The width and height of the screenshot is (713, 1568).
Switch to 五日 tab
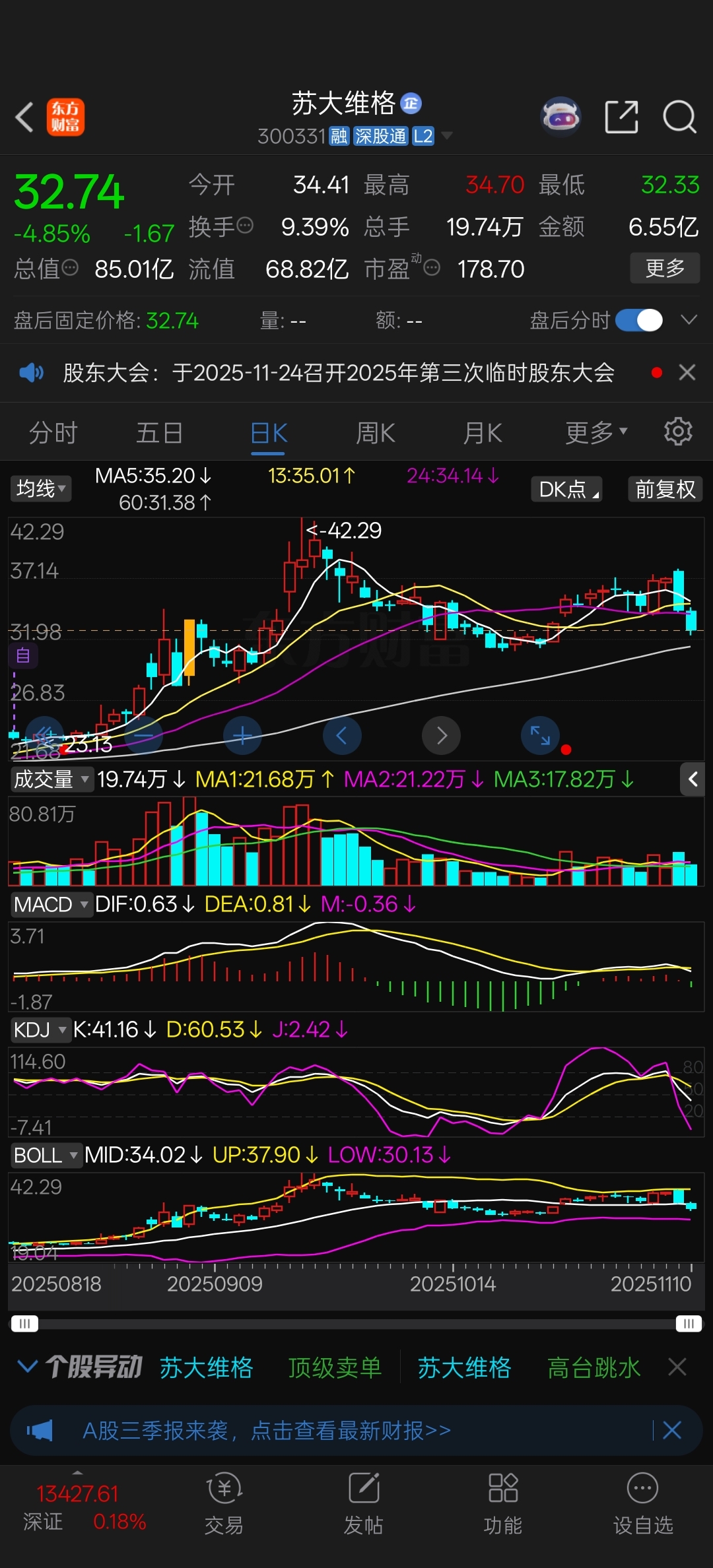click(159, 433)
